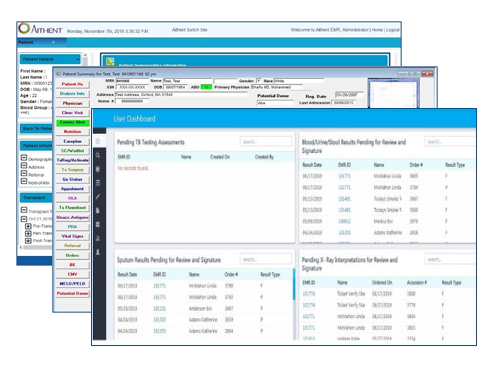The width and height of the screenshot is (500, 371).
Task: Collapse the Address tree node
Action: [x=24, y=166]
